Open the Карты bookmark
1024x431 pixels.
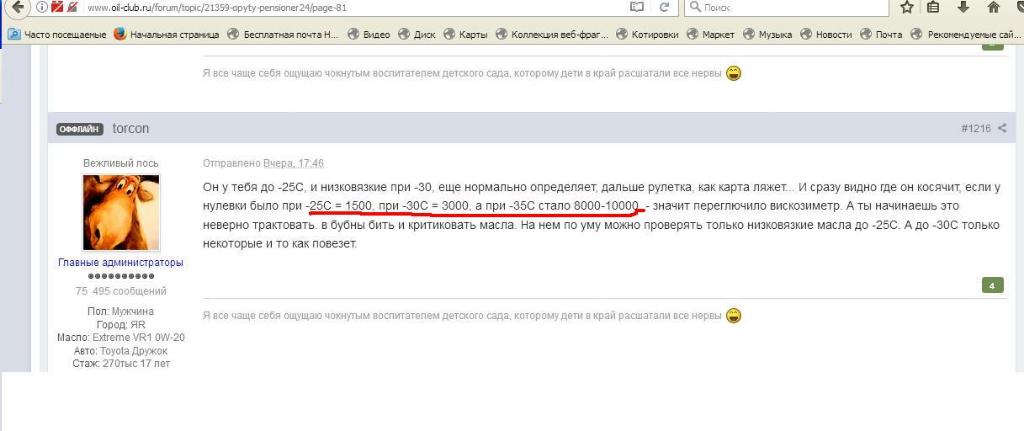pyautogui.click(x=466, y=35)
